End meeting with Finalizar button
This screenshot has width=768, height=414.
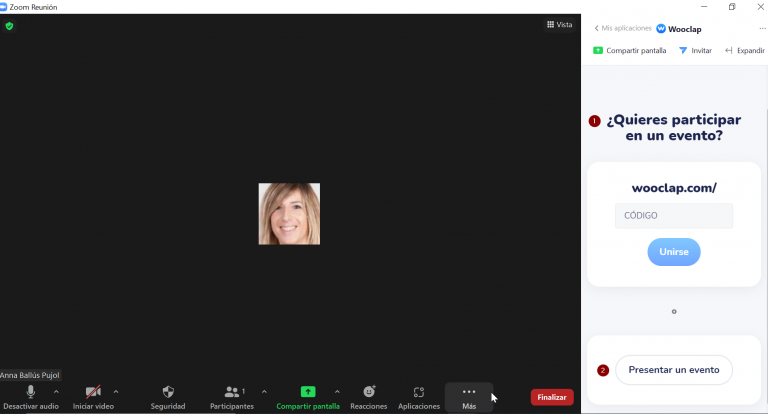tap(552, 397)
